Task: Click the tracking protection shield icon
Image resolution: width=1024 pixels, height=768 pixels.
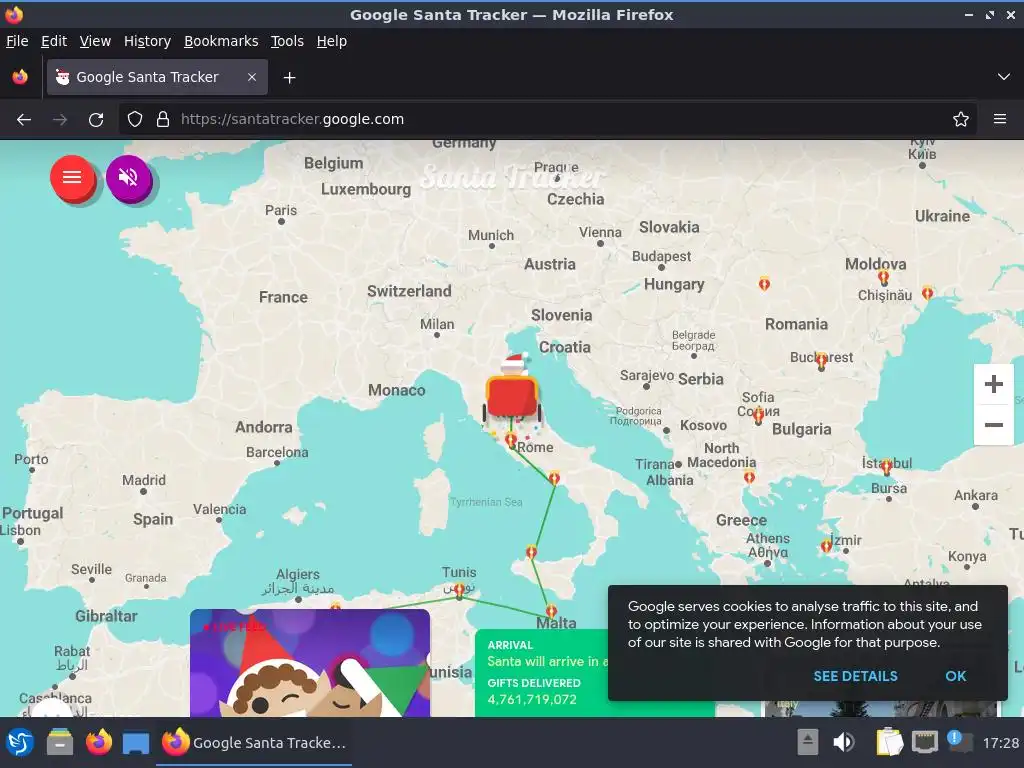Action: pyautogui.click(x=135, y=120)
